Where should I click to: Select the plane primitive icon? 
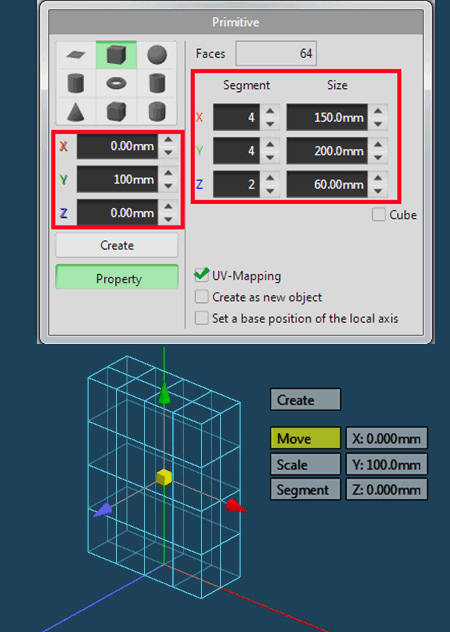pos(76,54)
